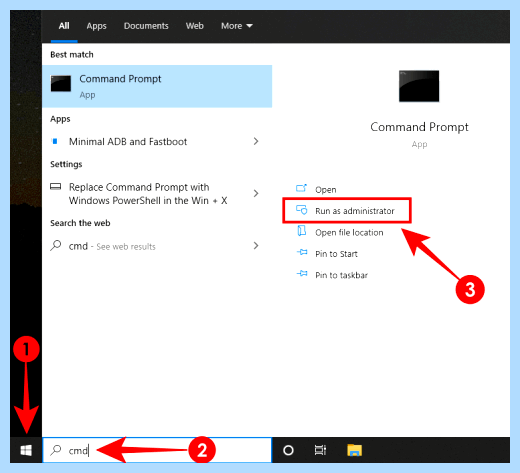The height and width of the screenshot is (473, 520).
Task: Click the Command Prompt icon in best match
Action: 61,83
